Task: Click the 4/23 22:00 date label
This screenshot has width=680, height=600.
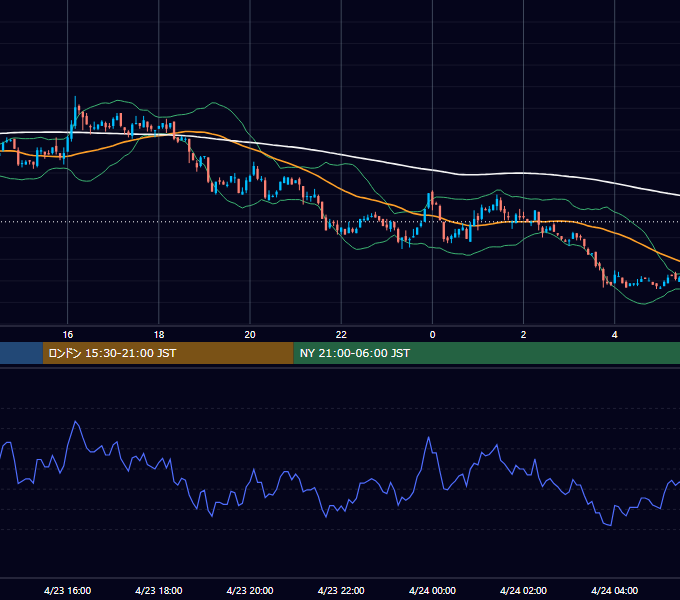Action: click(x=341, y=590)
